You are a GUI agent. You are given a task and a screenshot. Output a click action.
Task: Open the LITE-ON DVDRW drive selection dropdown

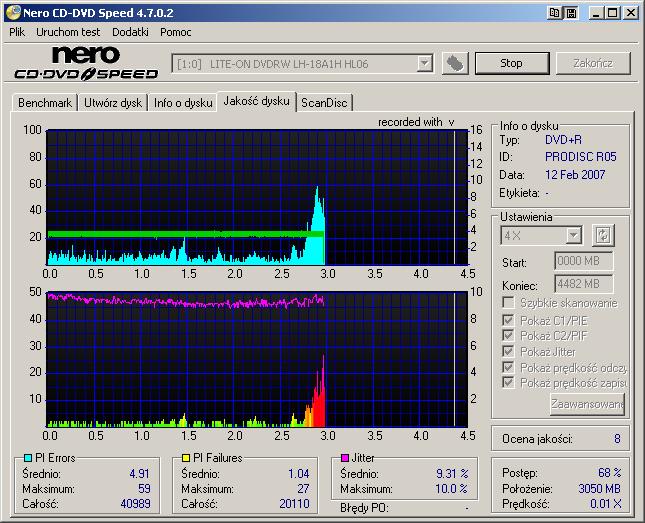click(424, 64)
